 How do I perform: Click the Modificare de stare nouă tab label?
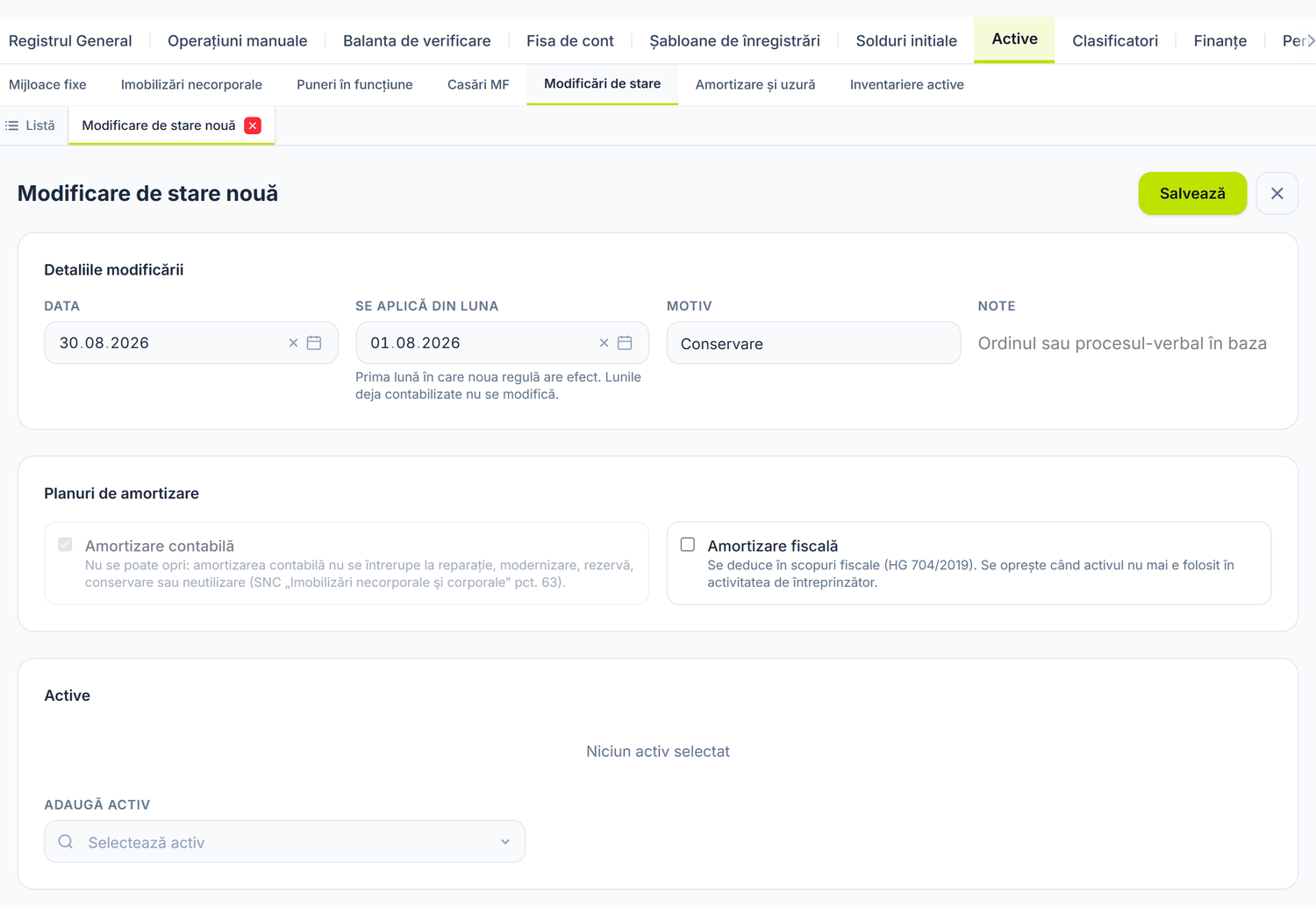click(159, 125)
